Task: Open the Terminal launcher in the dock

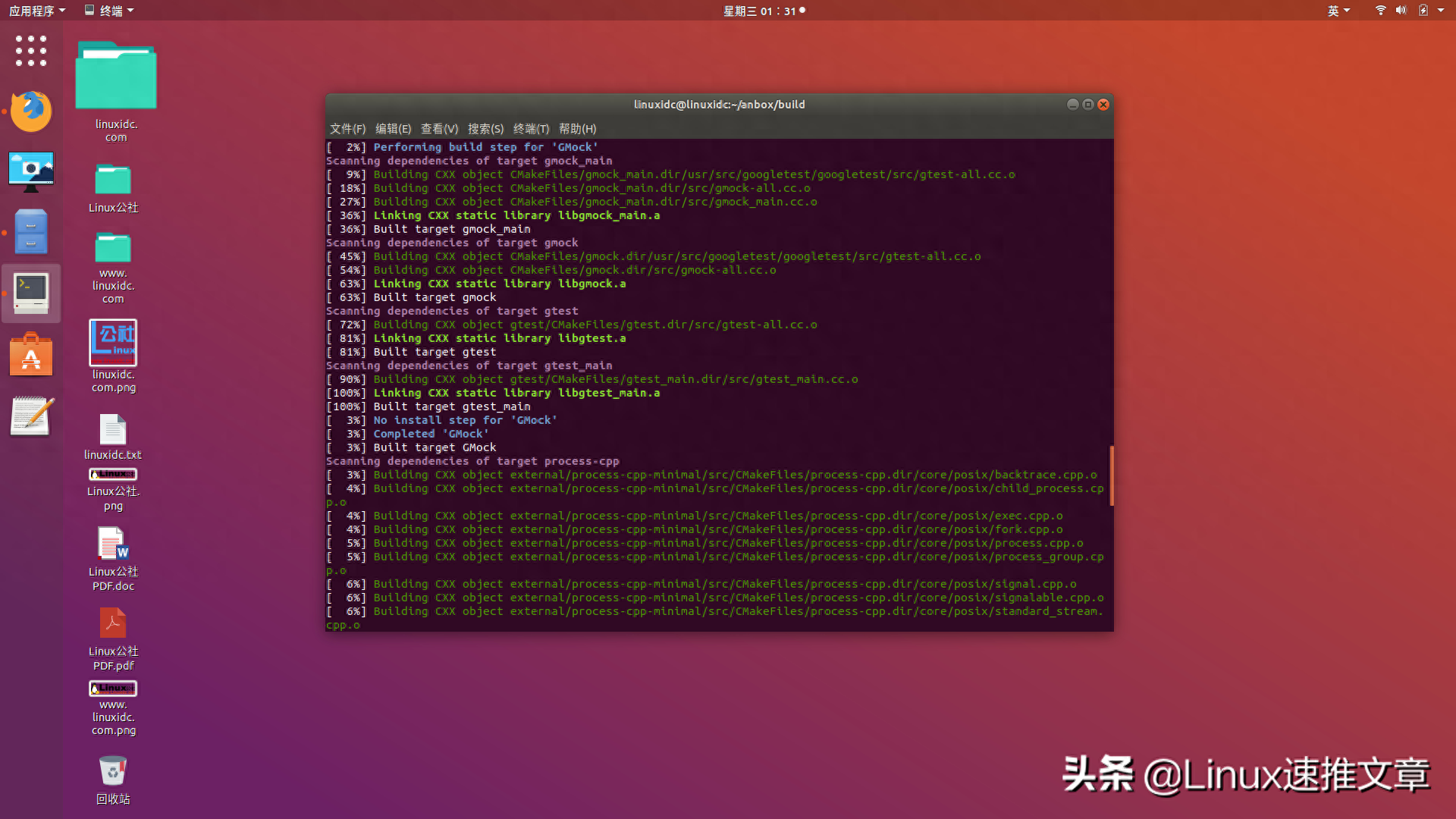Action: (30, 293)
